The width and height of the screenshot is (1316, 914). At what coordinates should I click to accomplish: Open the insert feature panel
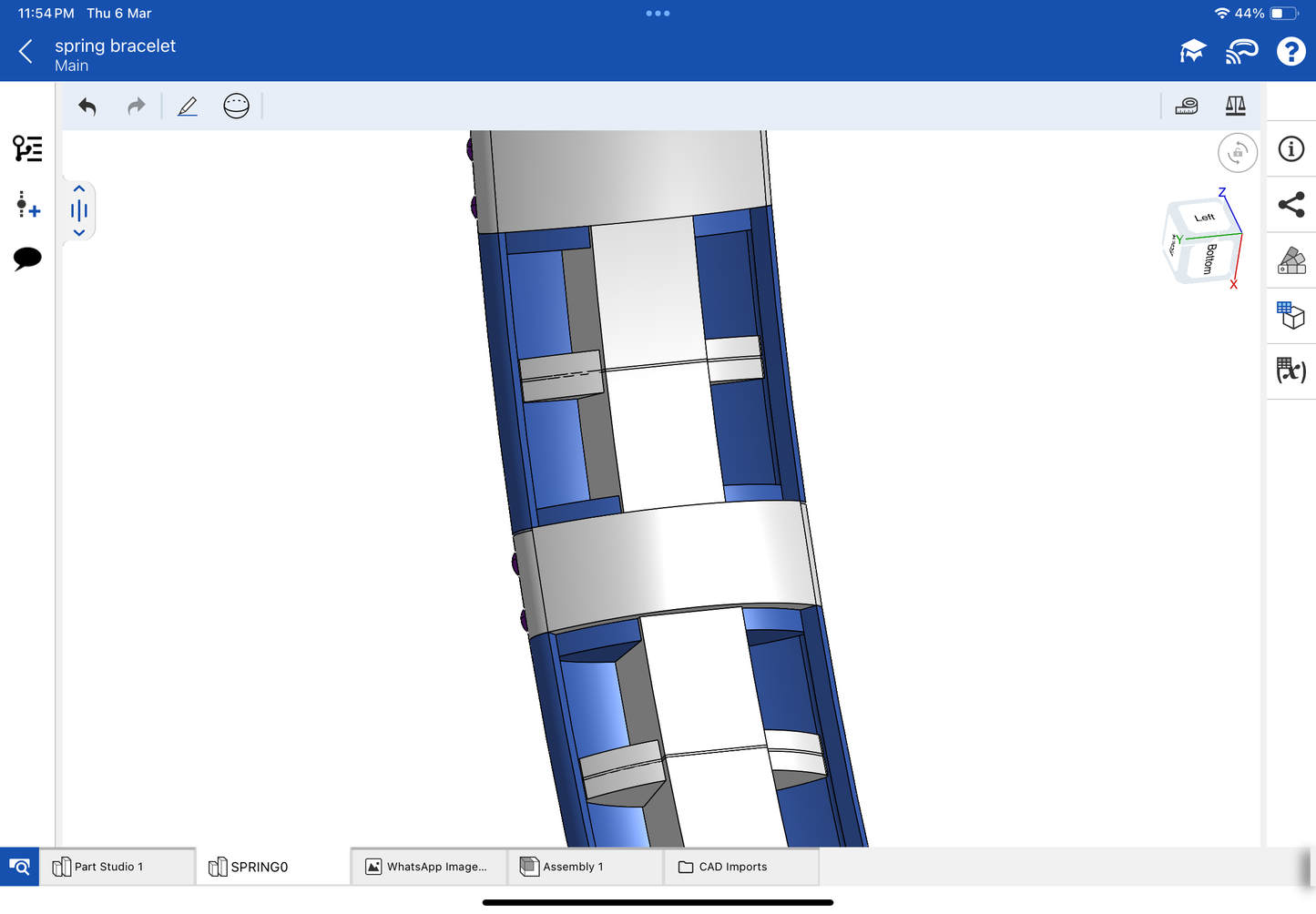(x=27, y=204)
